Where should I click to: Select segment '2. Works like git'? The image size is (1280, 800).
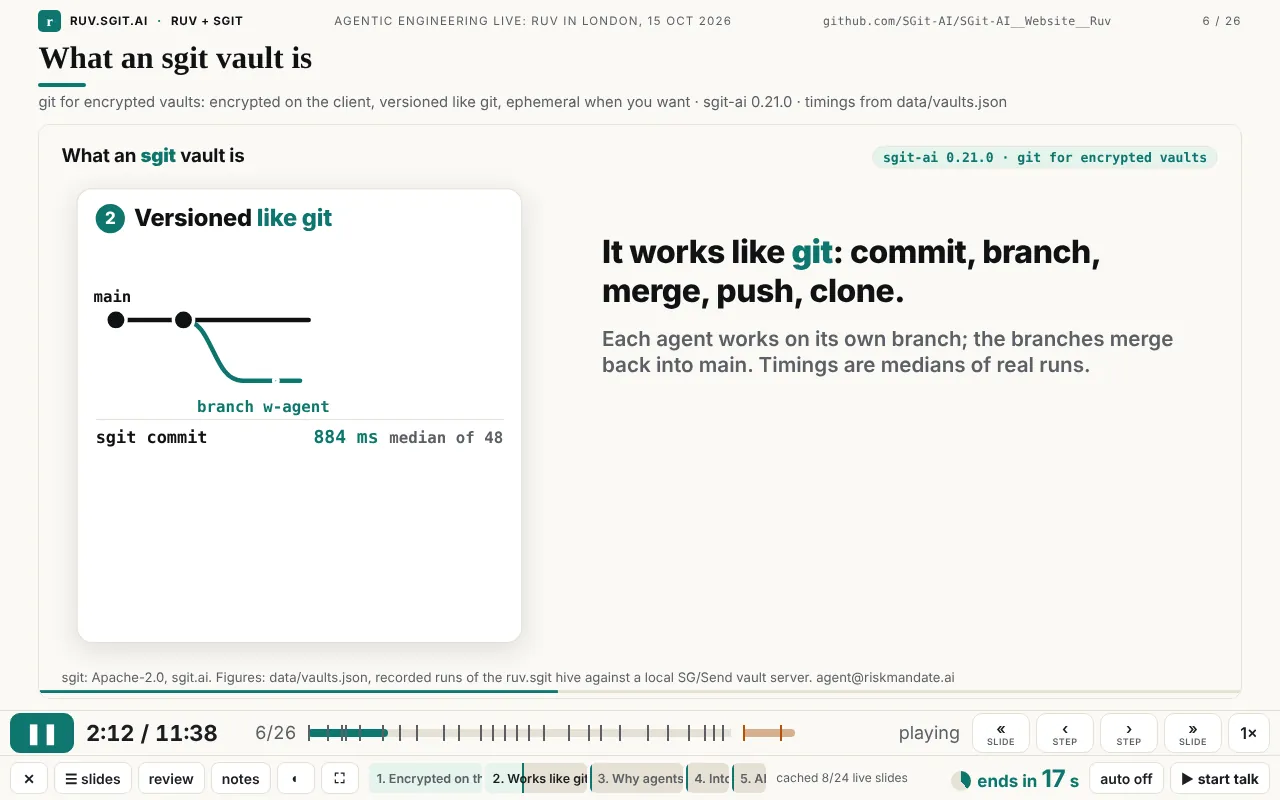pyautogui.click(x=538, y=779)
